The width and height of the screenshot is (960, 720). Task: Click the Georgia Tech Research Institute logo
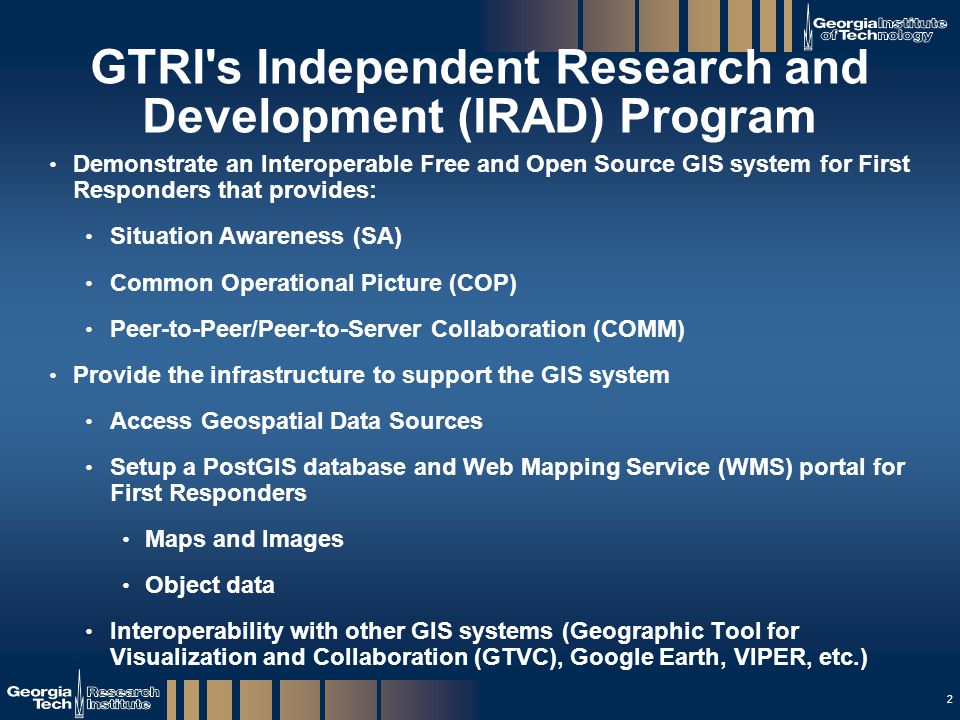(x=83, y=695)
